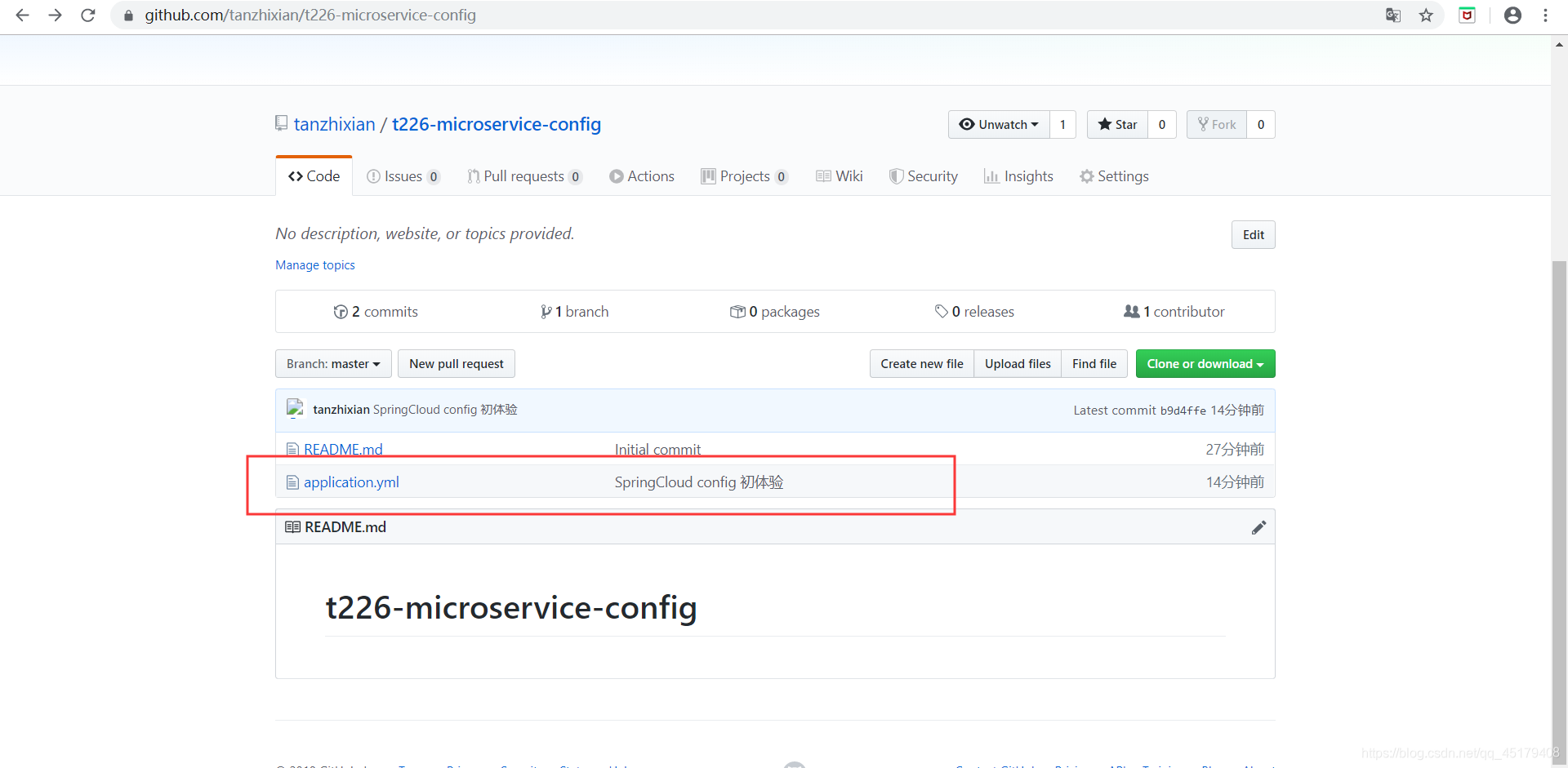Open the application.yml file link
1568x768 pixels.
point(351,482)
